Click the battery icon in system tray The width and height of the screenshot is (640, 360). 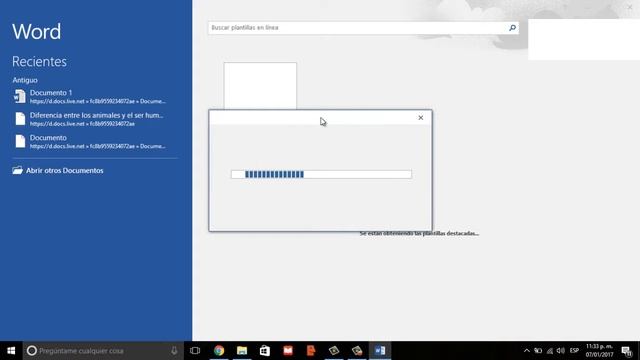coord(538,351)
